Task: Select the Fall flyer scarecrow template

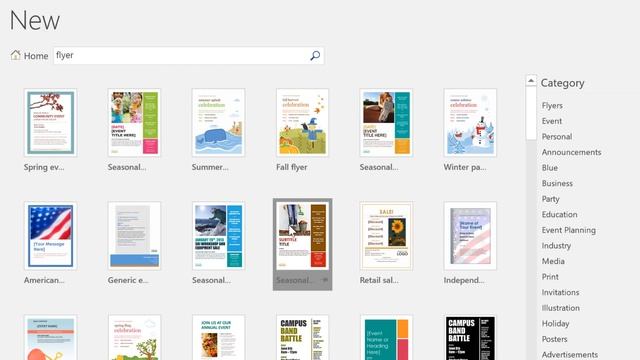Action: 302,123
